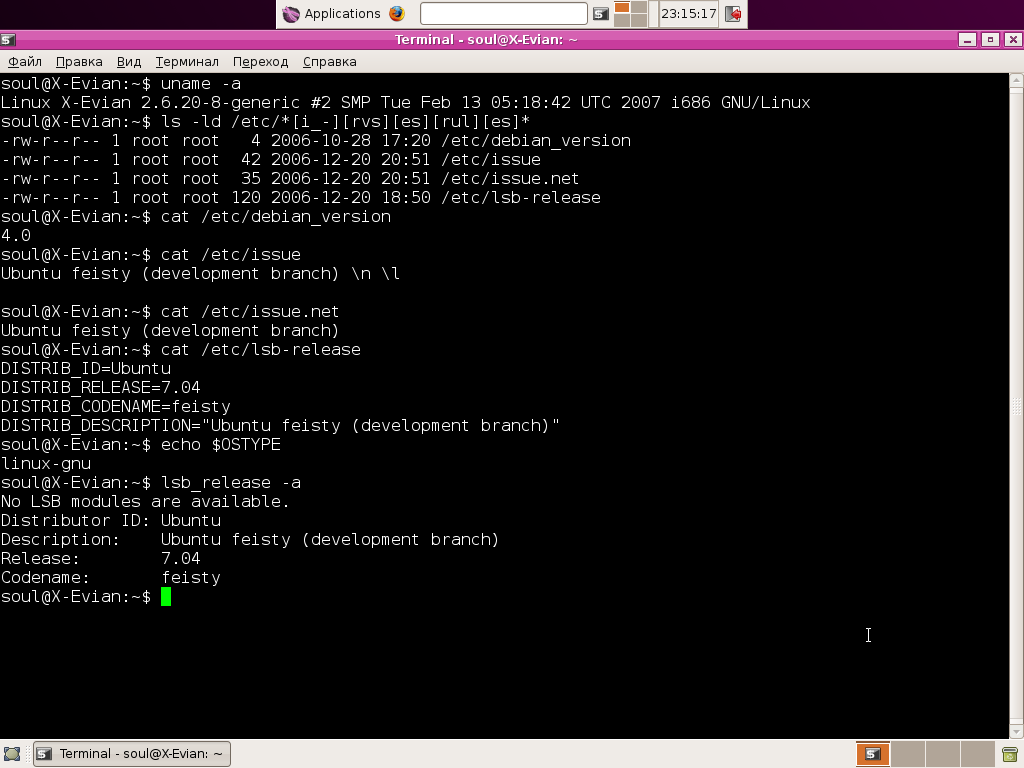Click the 'Distributor ID: Ubuntu' line
The width and height of the screenshot is (1024, 768).
coord(111,520)
